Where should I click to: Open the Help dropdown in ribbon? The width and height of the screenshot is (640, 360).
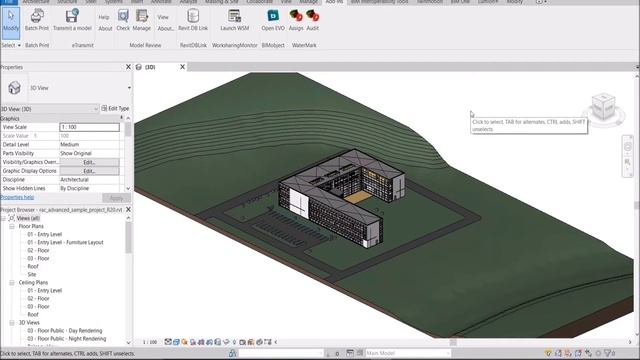pyautogui.click(x=104, y=17)
